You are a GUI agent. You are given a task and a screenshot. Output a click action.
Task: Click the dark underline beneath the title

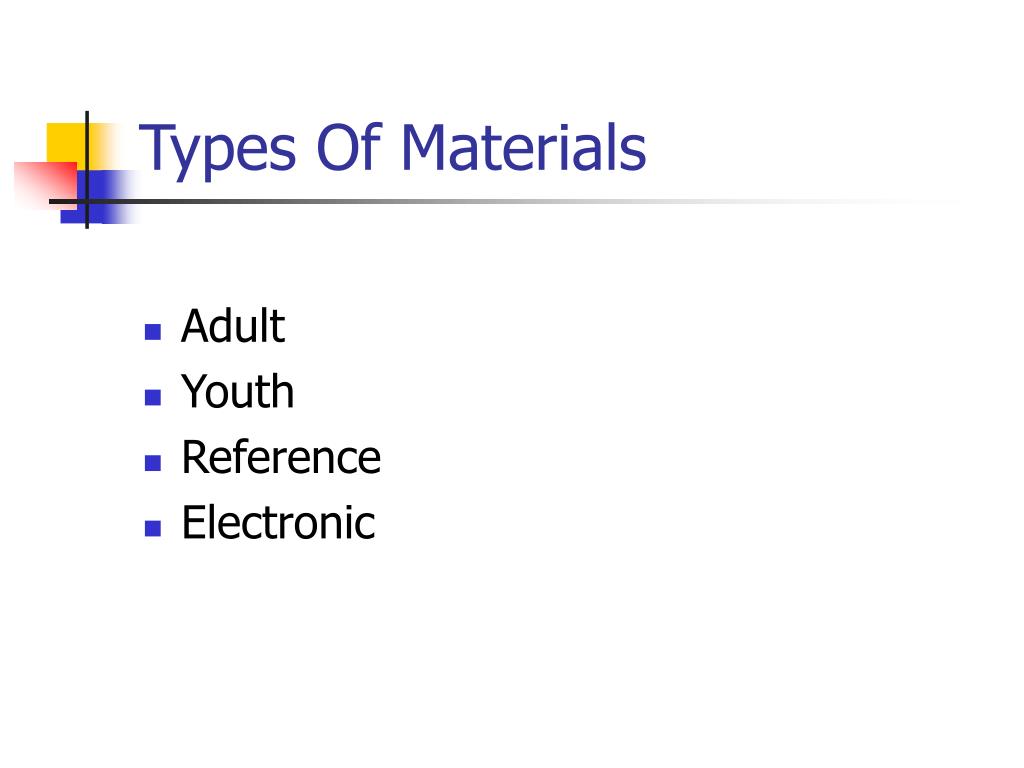coord(457,201)
